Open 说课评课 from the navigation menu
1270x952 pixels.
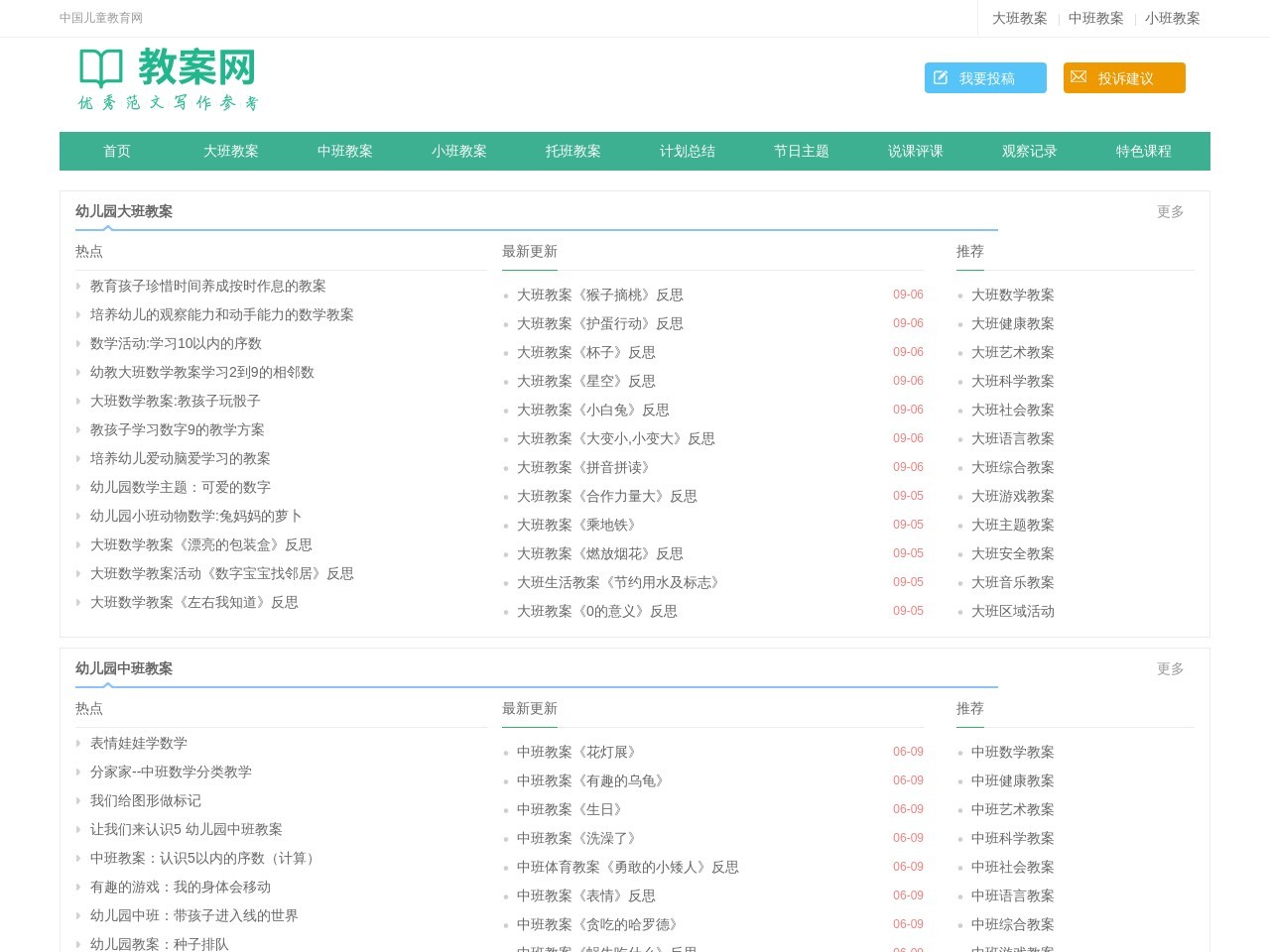pos(915,151)
